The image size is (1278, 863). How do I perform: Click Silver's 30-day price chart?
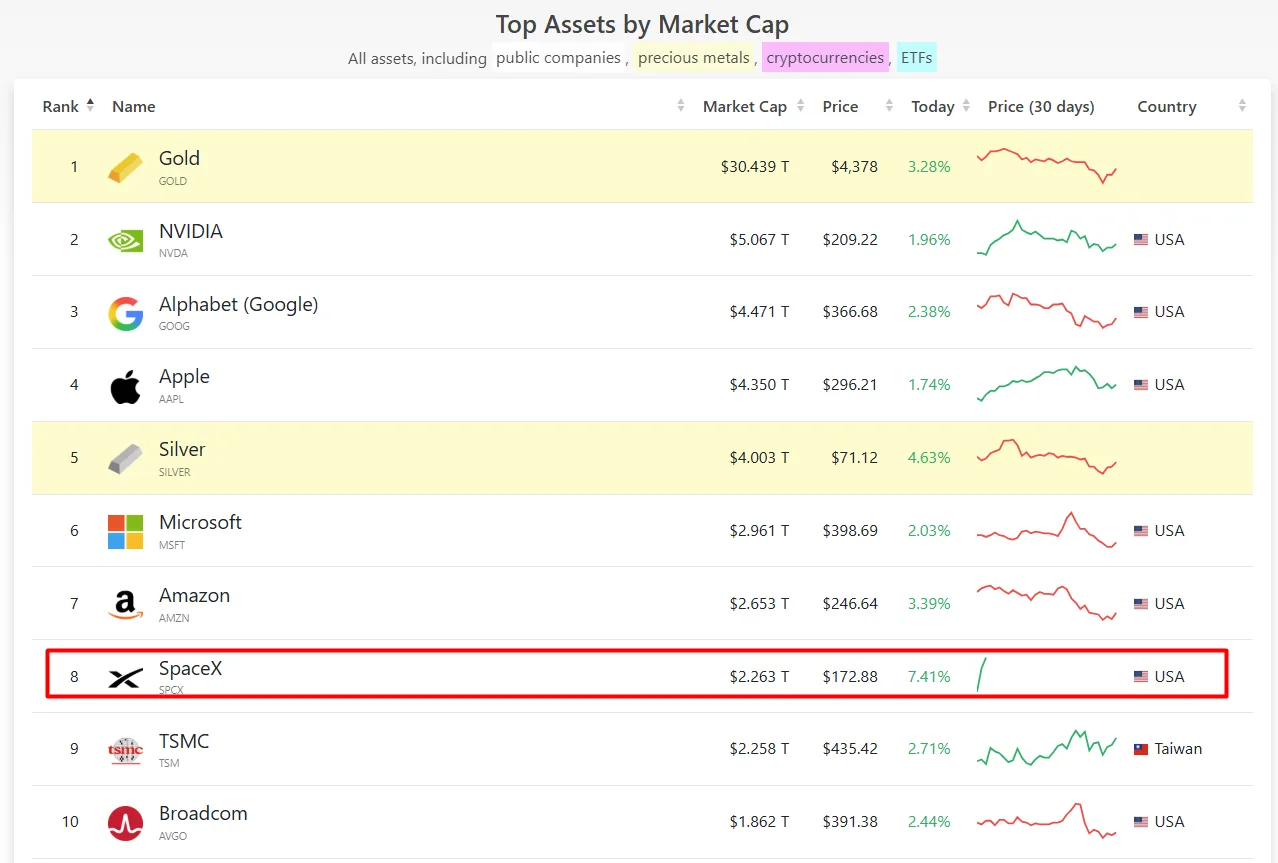[1047, 457]
